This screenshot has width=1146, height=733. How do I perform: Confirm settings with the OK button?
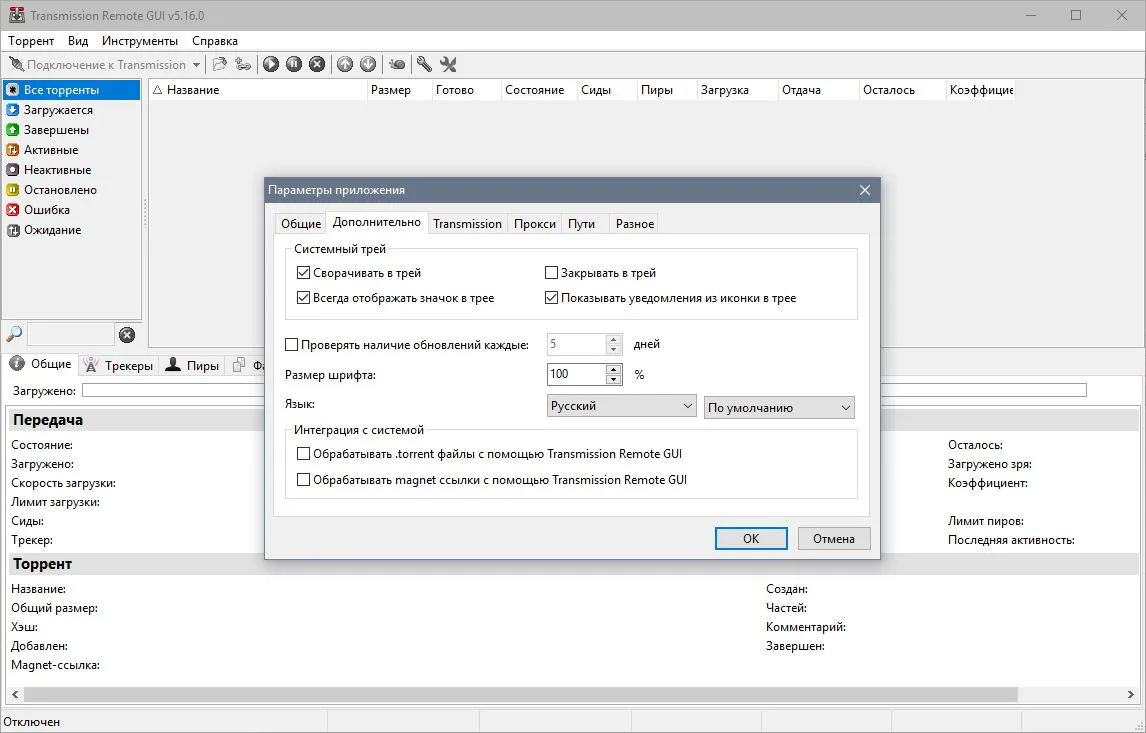[751, 539]
